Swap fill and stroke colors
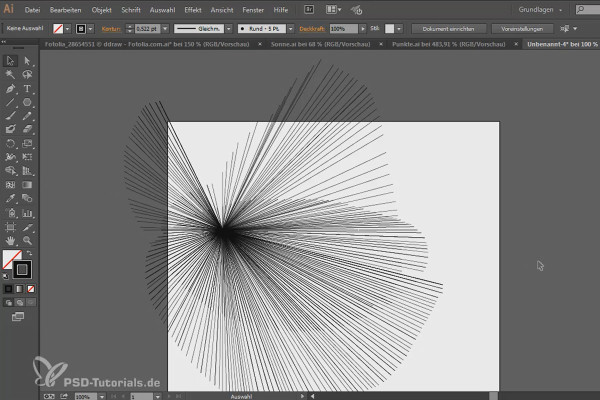 tap(29, 253)
